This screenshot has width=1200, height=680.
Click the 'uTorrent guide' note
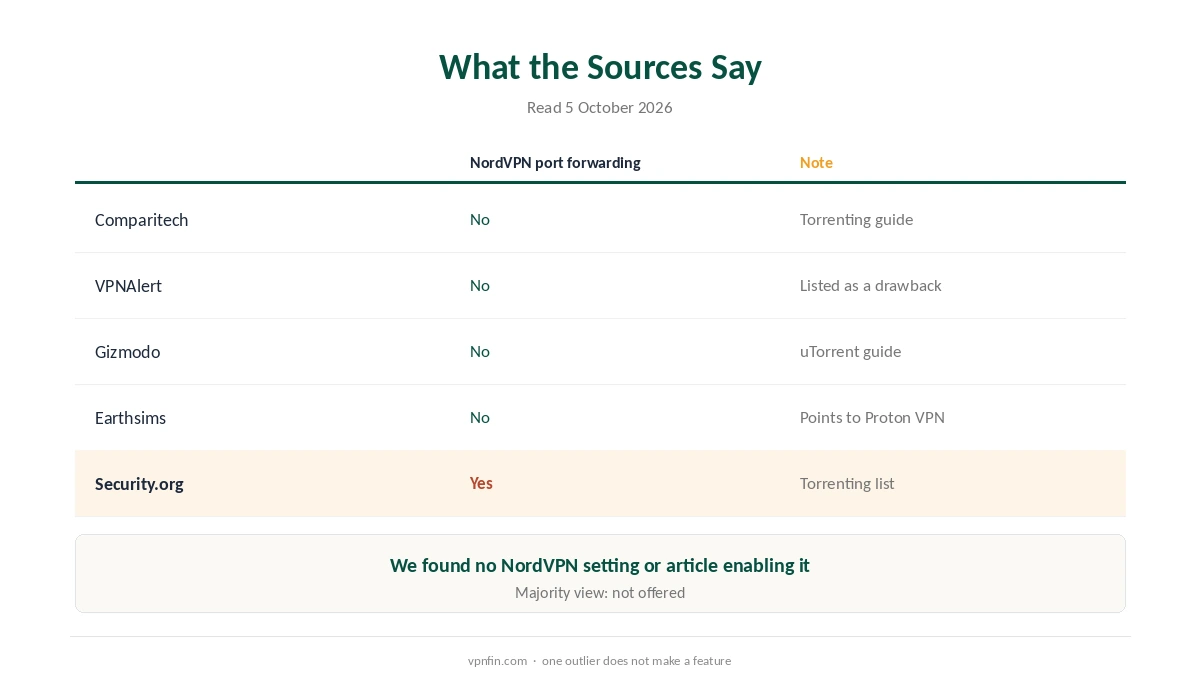click(x=850, y=352)
